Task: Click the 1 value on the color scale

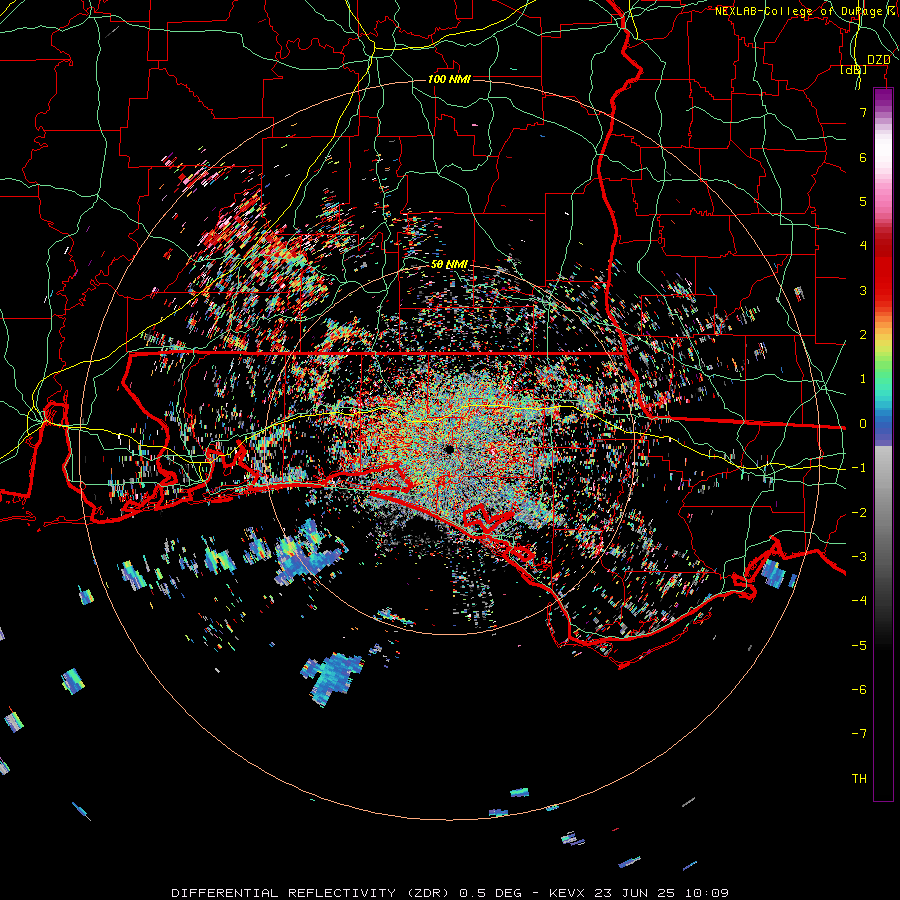Action: 863,379
